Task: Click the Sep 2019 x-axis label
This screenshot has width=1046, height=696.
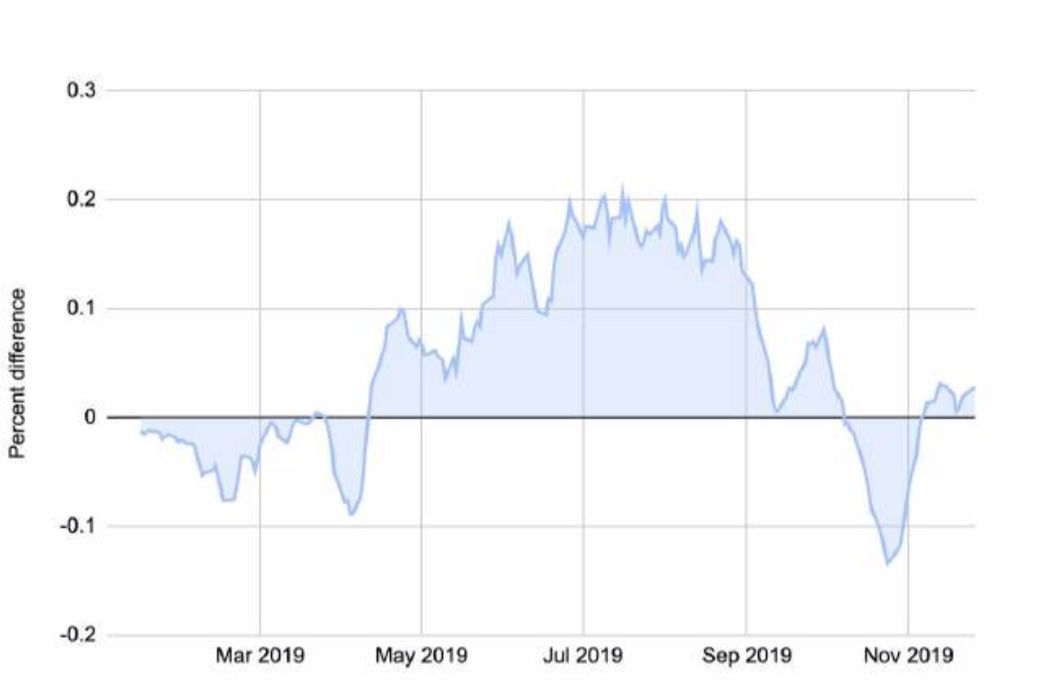Action: (746, 655)
